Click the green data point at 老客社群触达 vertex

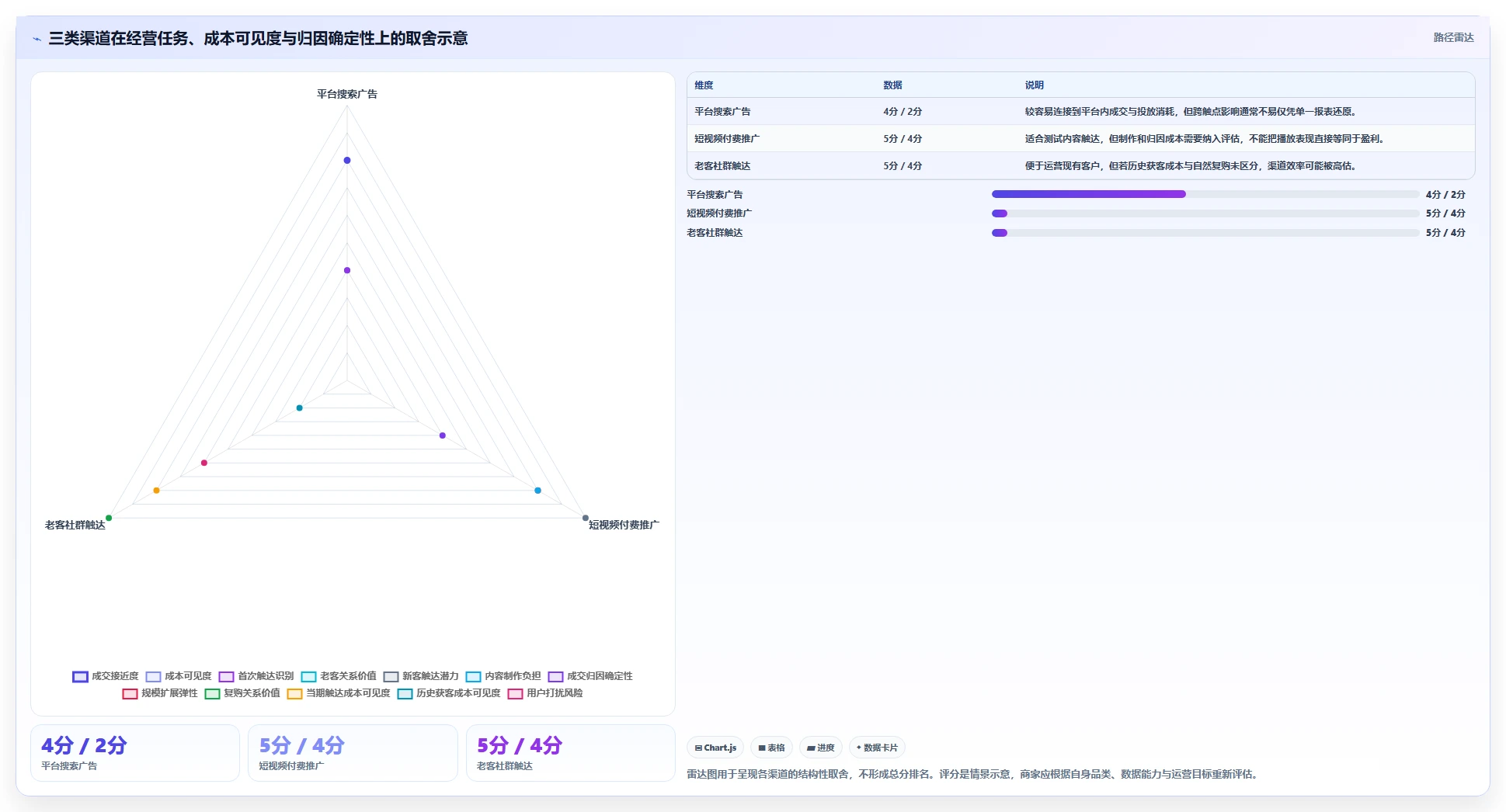coord(109,518)
